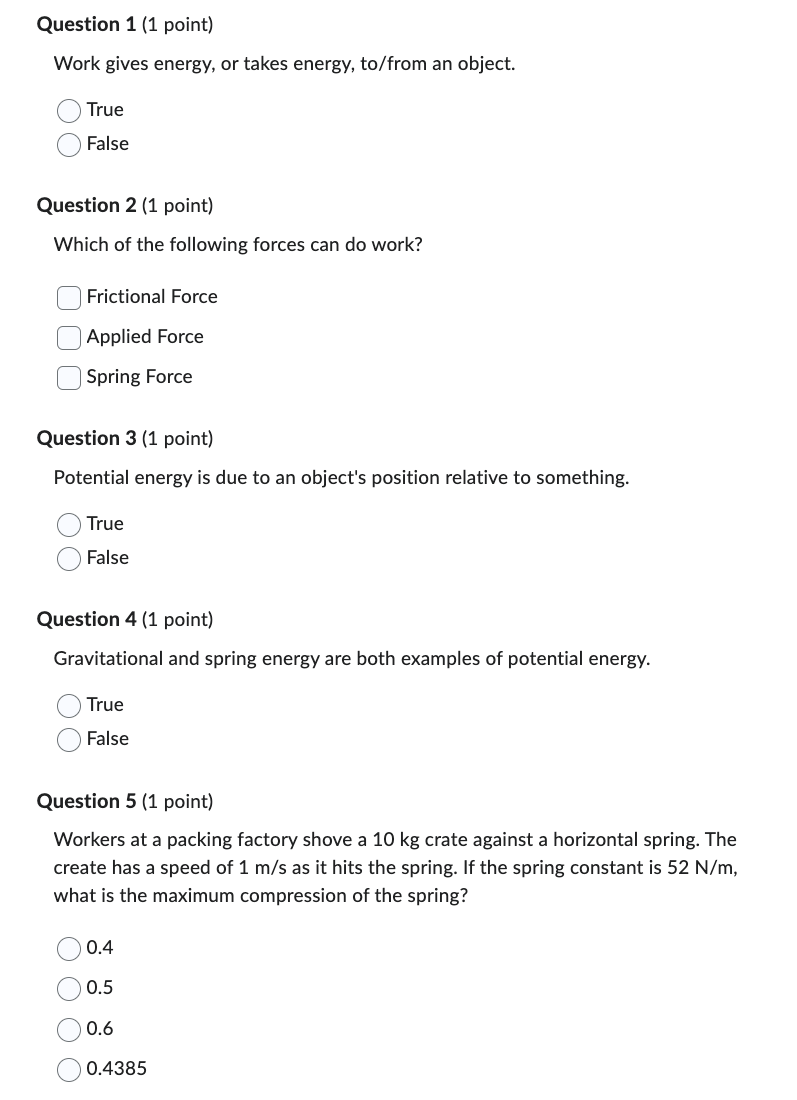This screenshot has width=797, height=1100.
Task: Select answer 0.4385 for Question 5
Action: pos(68,1068)
